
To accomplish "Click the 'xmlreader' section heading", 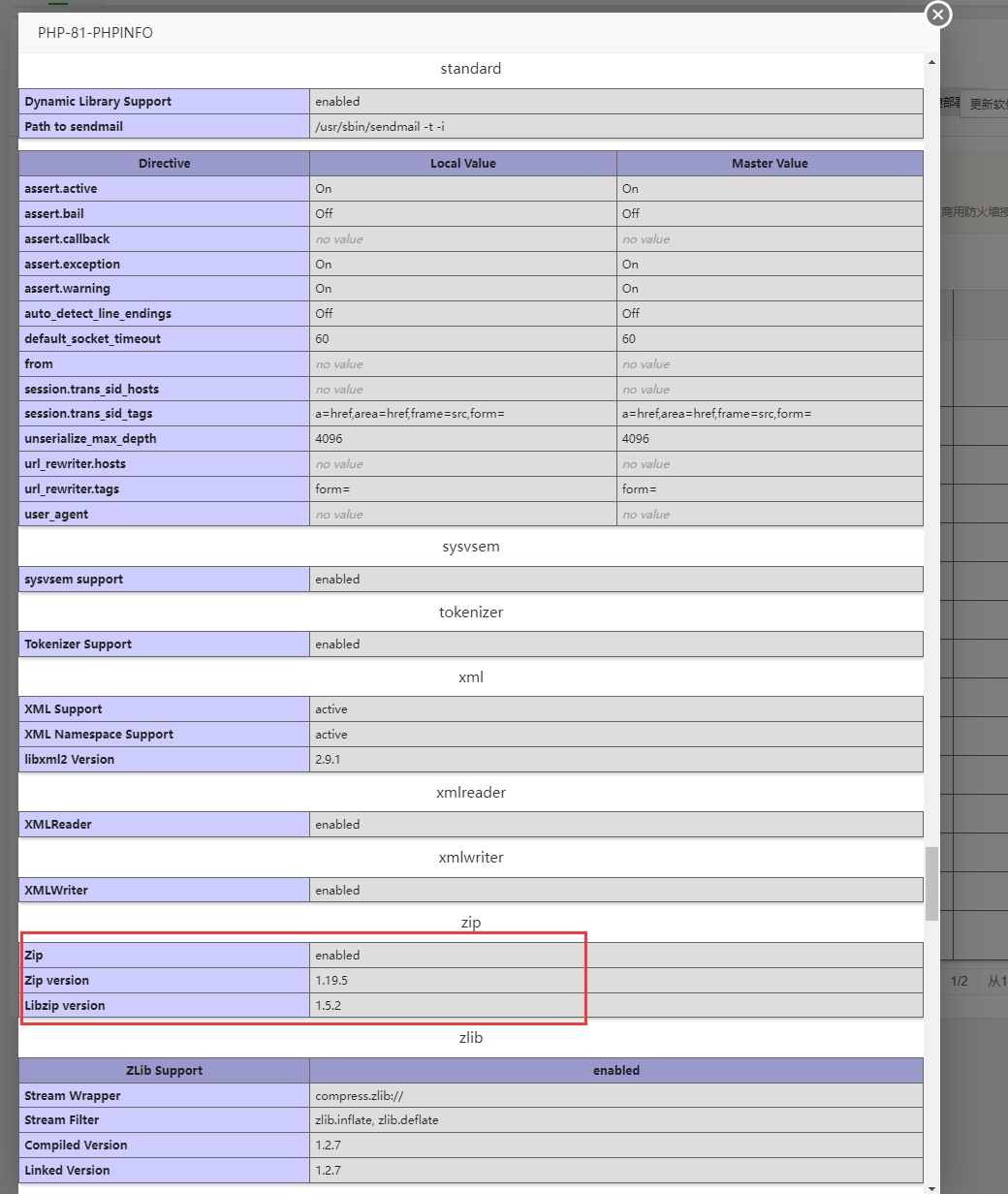I will point(471,793).
